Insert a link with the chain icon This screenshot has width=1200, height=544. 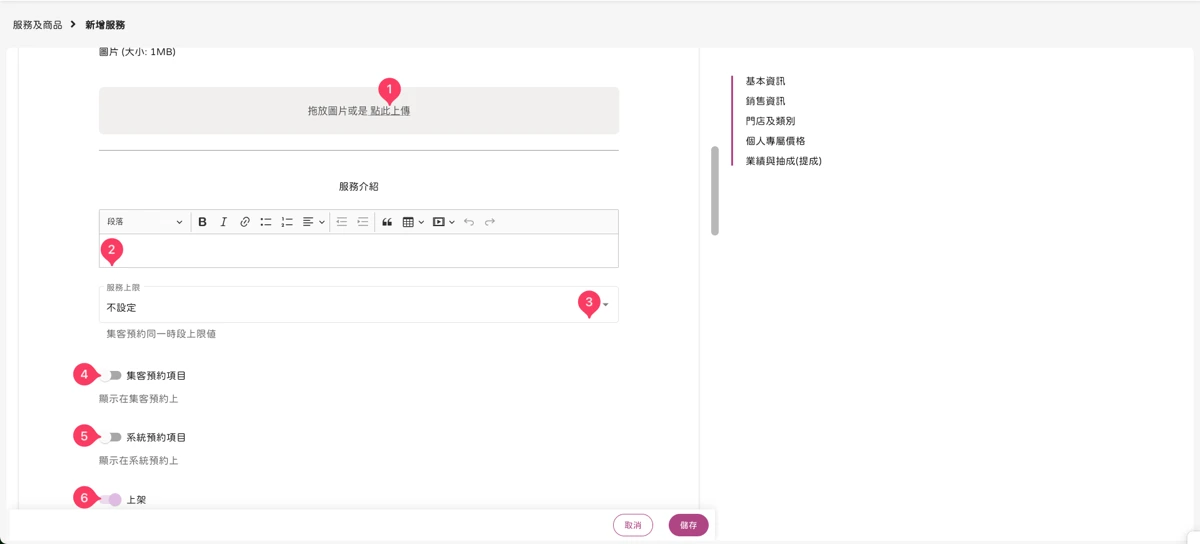point(245,222)
